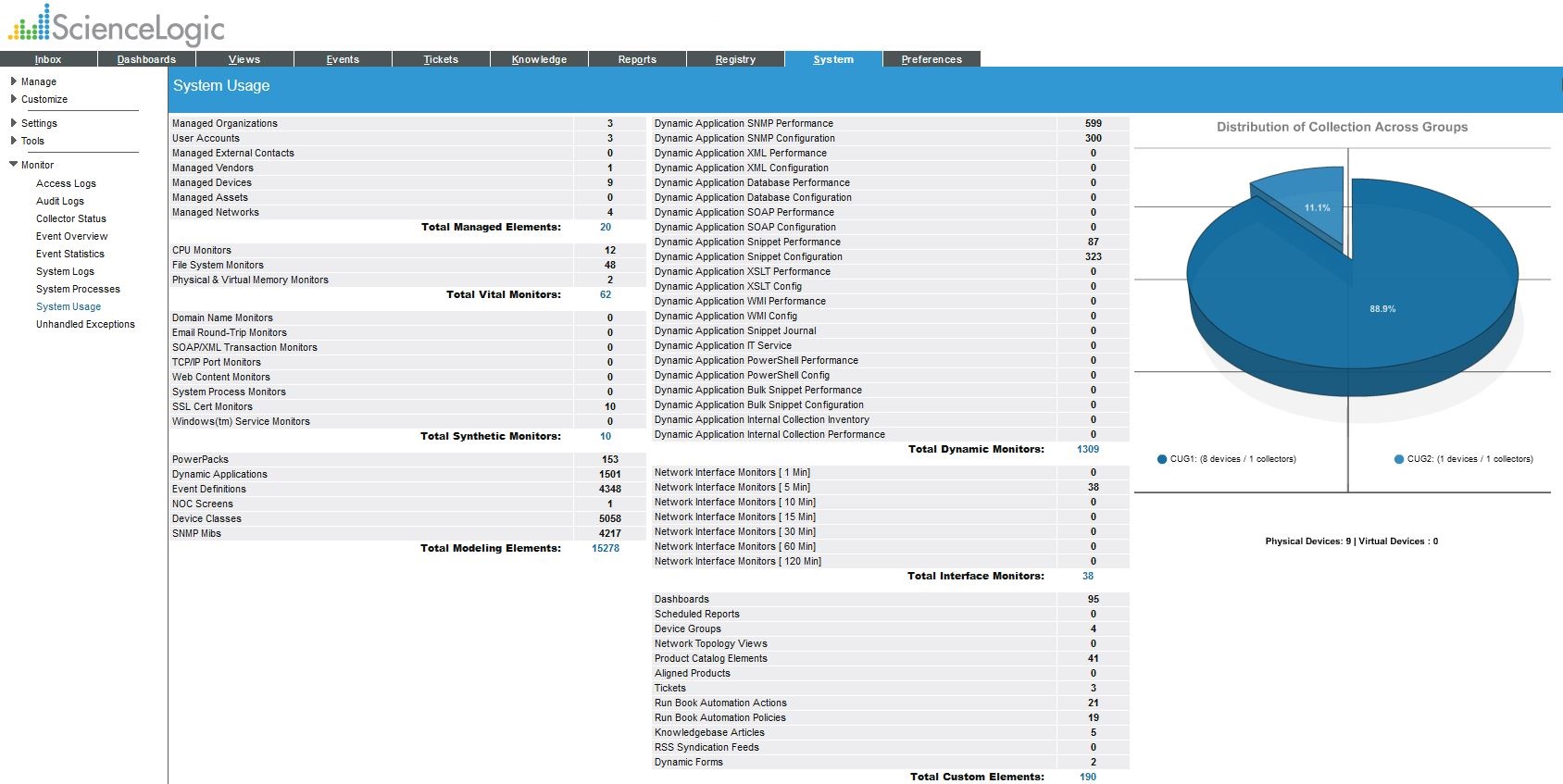Select Collector Status in Monitor menu
The height and width of the screenshot is (784, 1563).
point(71,218)
